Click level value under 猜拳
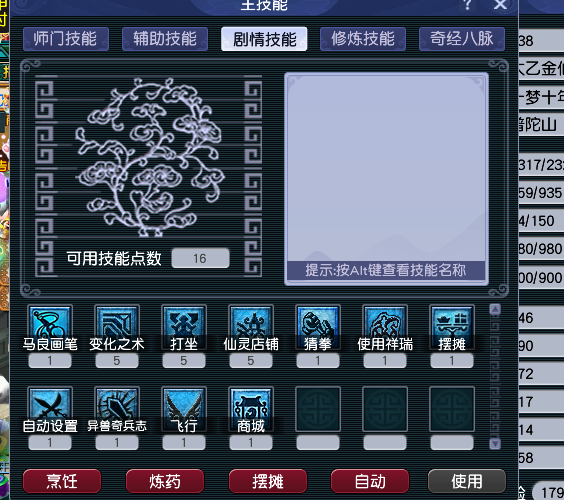The height and width of the screenshot is (500, 564). click(318, 360)
